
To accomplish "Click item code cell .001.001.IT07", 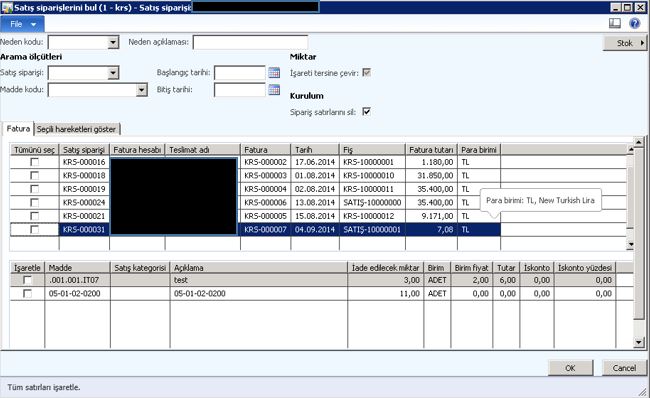I will tap(77, 280).
